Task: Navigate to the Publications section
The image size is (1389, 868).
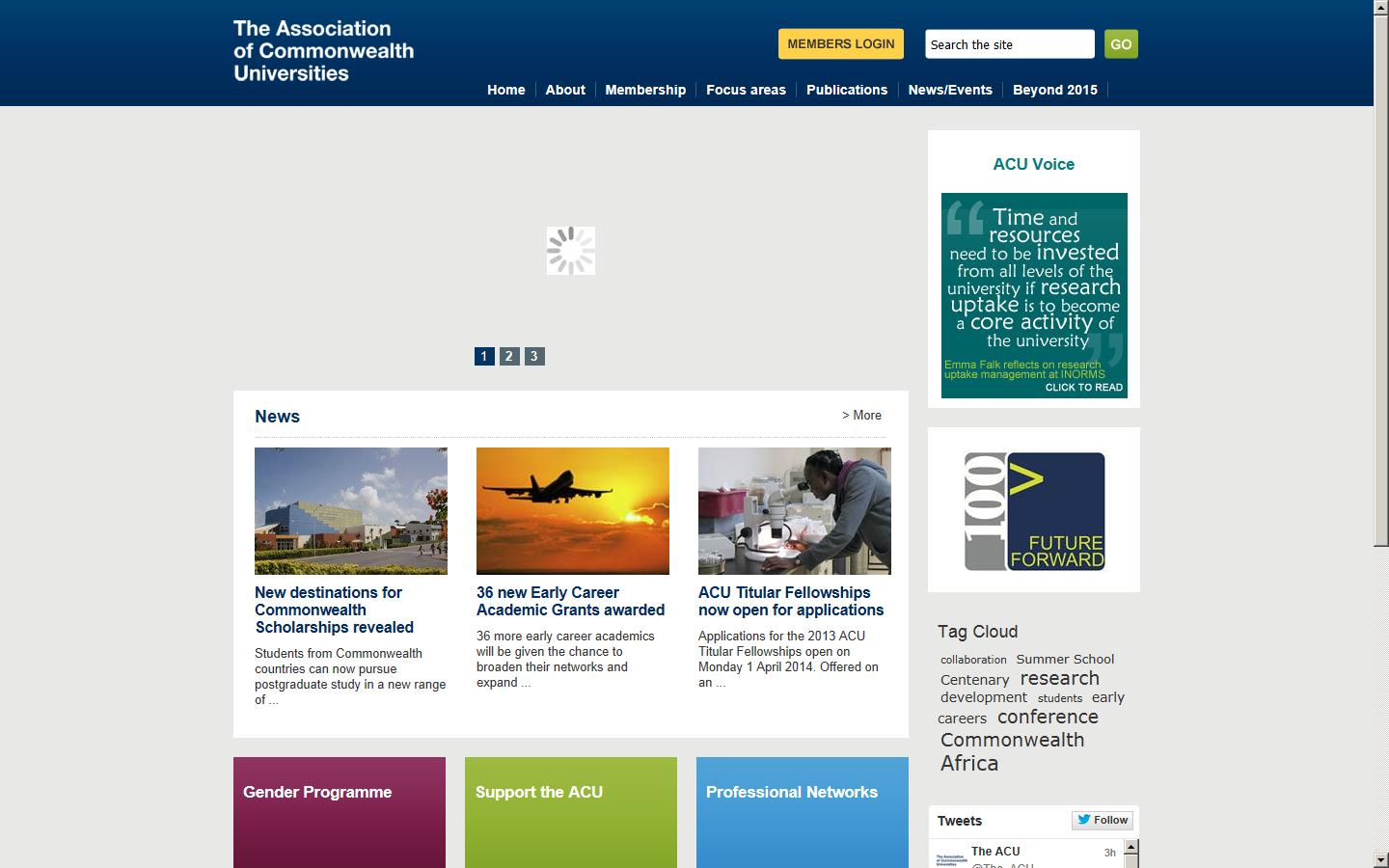Action: tap(846, 90)
